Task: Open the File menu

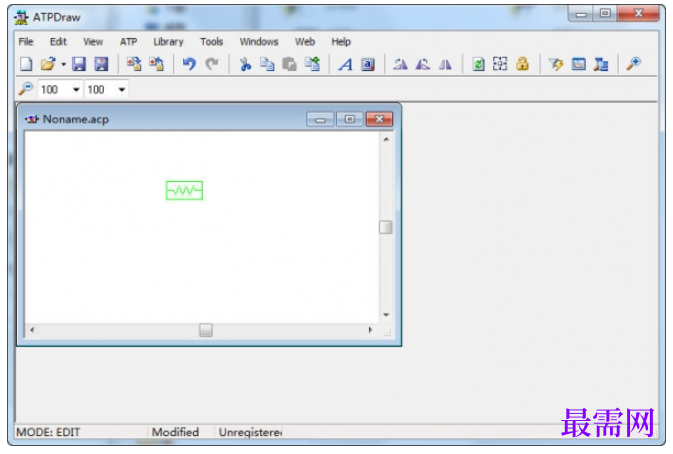Action: tap(26, 42)
